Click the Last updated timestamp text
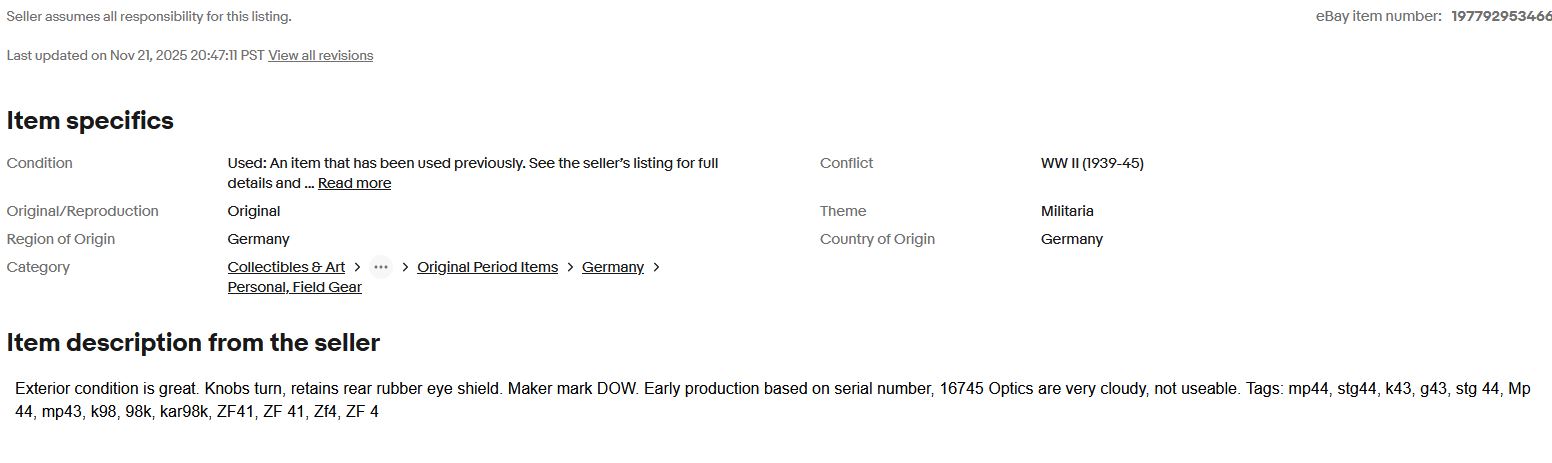 pos(135,56)
